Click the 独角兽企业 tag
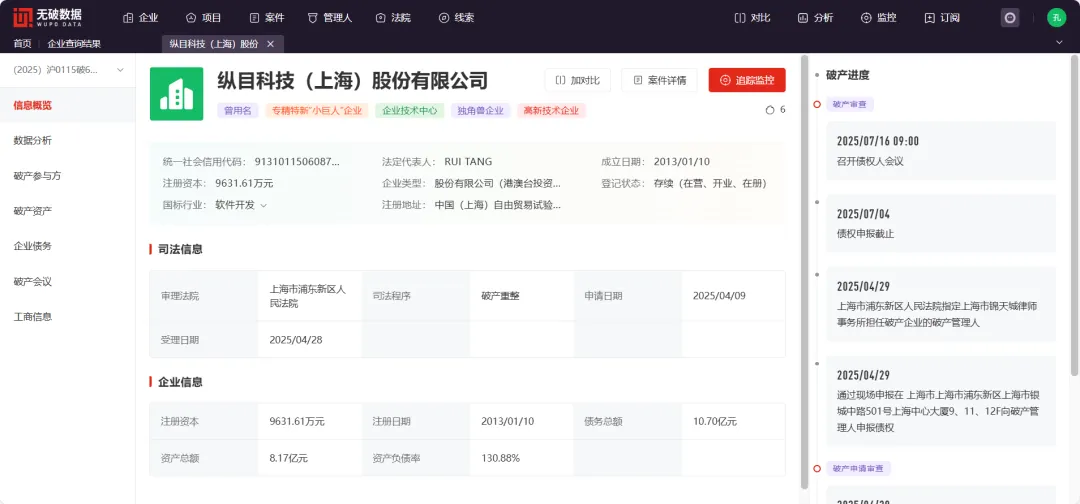 481,110
